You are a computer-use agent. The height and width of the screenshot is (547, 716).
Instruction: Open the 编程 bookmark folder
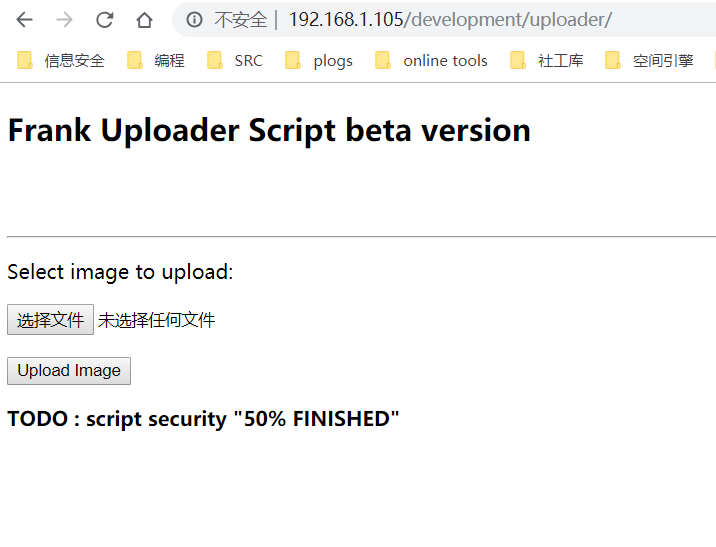click(x=156, y=60)
